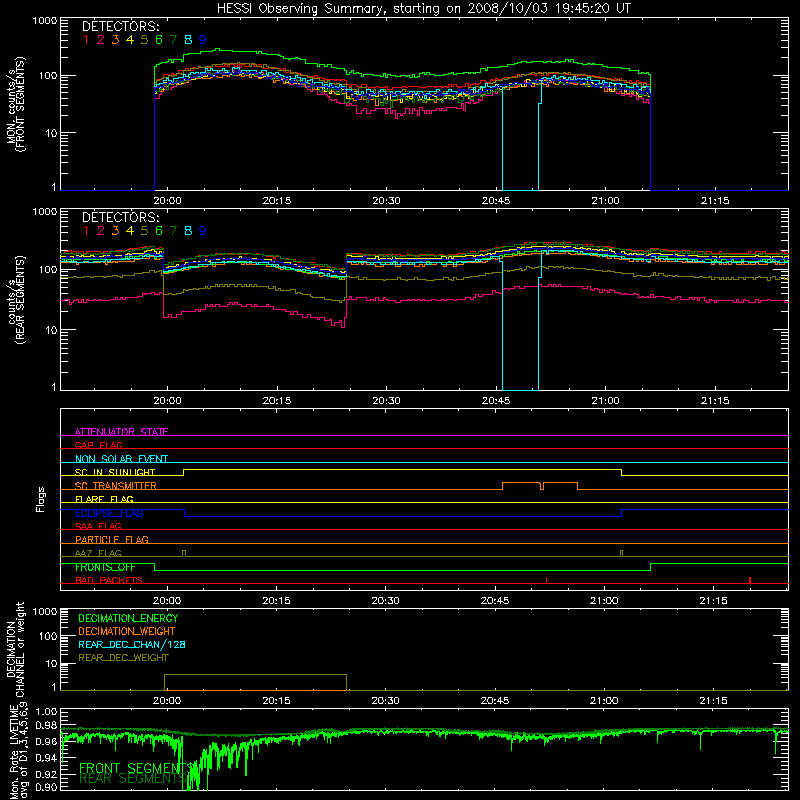Select the SC_IN_SUNLIGHT flag label
Viewport: 800px width, 800px height.
coord(115,472)
